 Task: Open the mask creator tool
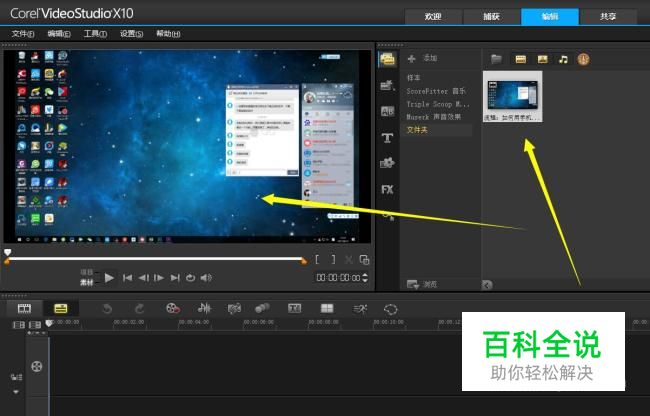390,309
